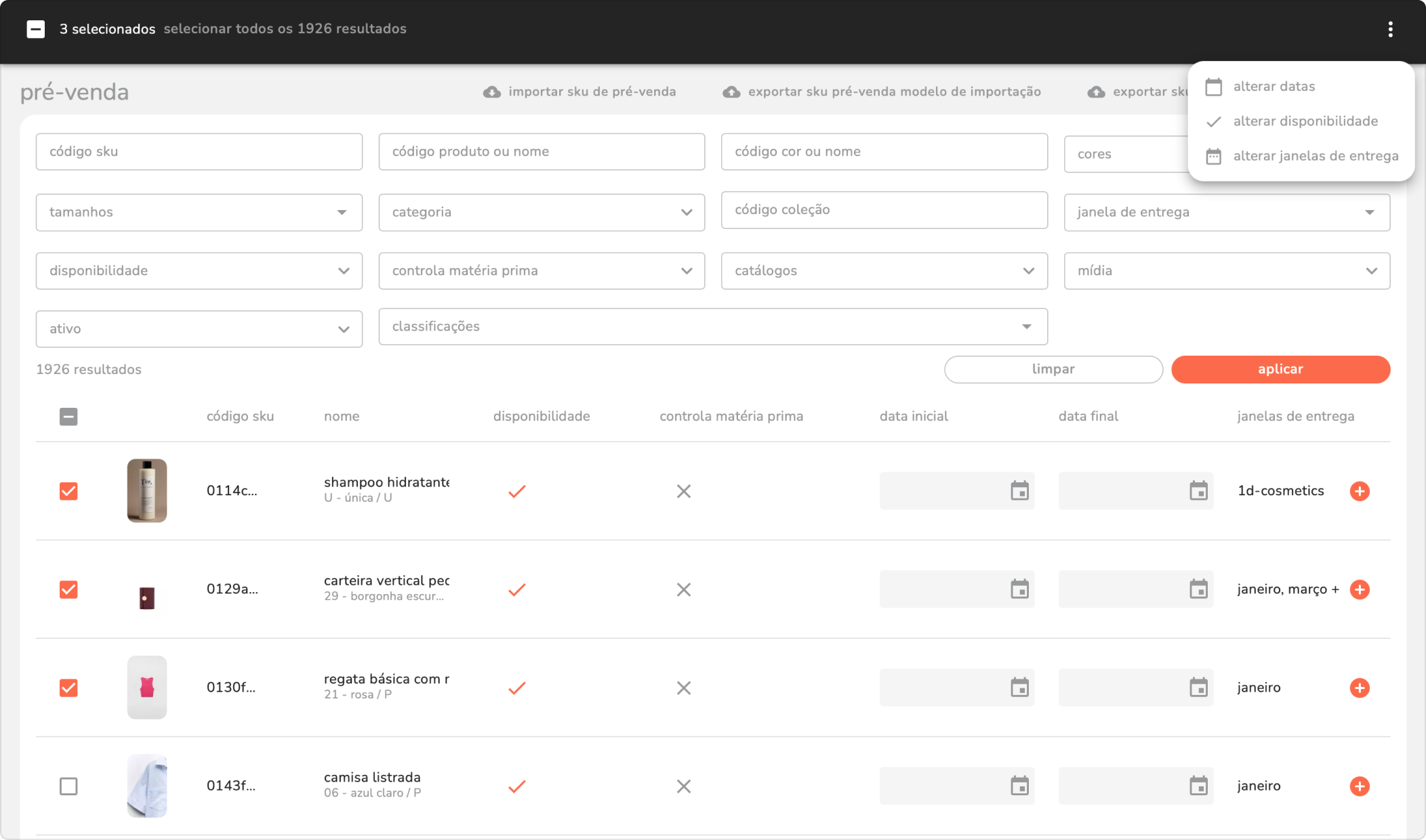
Task: Click the pink regata básica thumbnail
Action: (147, 688)
